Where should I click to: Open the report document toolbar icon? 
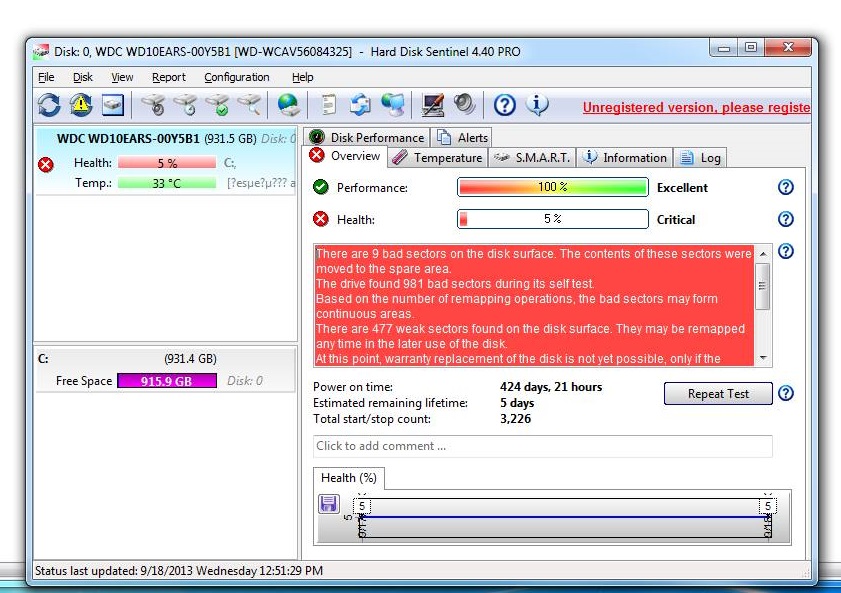[x=328, y=105]
